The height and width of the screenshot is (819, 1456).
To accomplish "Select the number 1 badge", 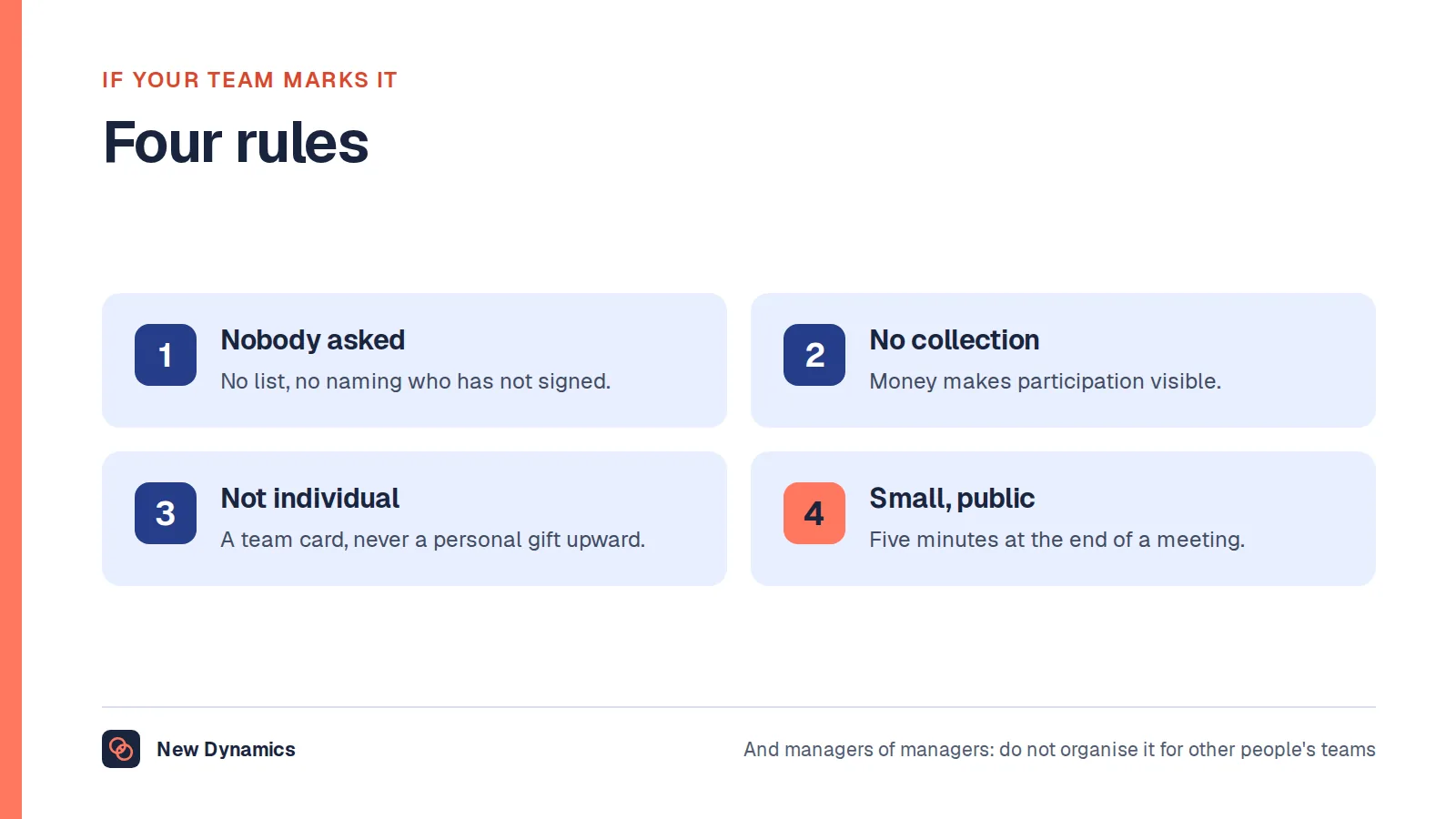I will pyautogui.click(x=166, y=355).
